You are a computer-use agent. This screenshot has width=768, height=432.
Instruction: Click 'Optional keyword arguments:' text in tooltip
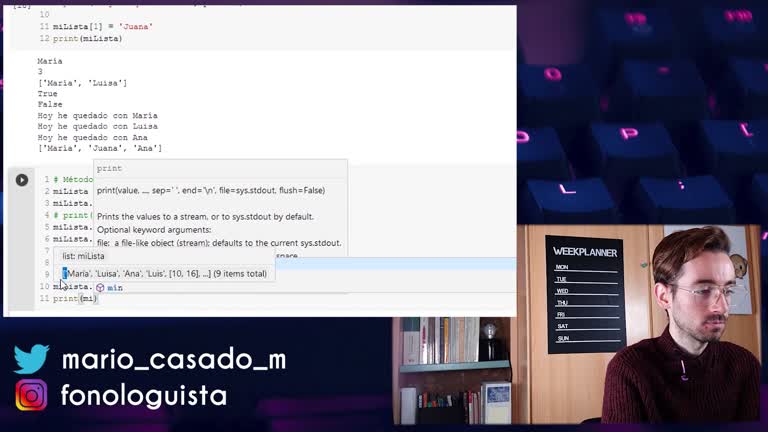tap(154, 229)
